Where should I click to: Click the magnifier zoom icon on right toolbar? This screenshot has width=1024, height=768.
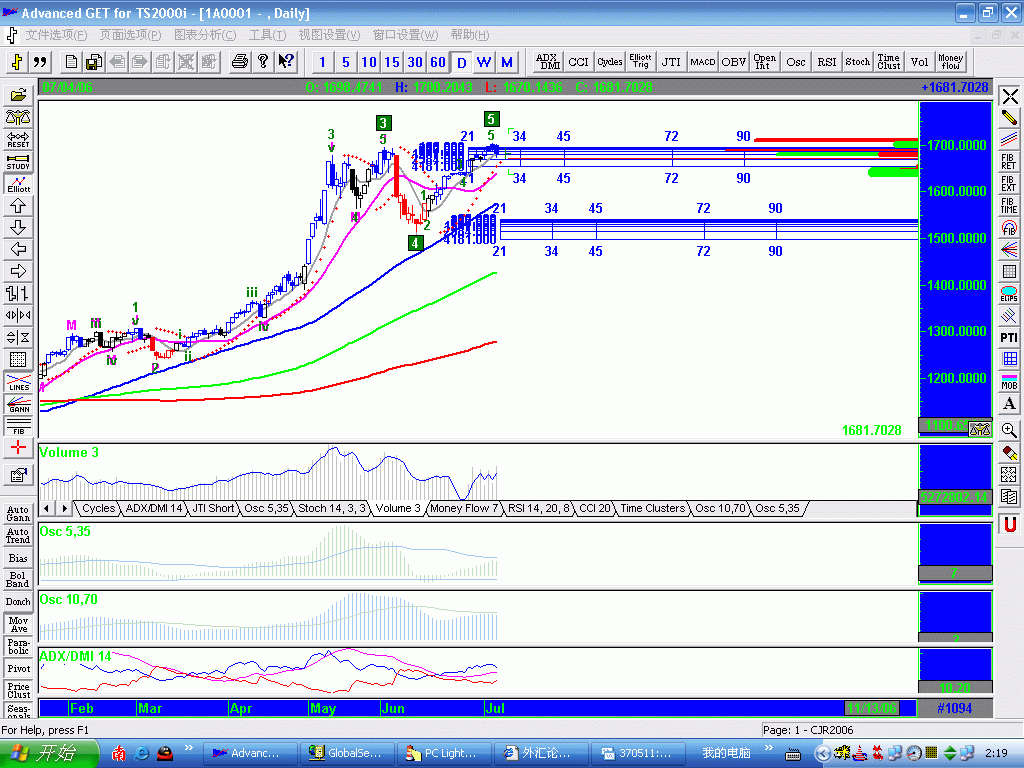(1009, 430)
